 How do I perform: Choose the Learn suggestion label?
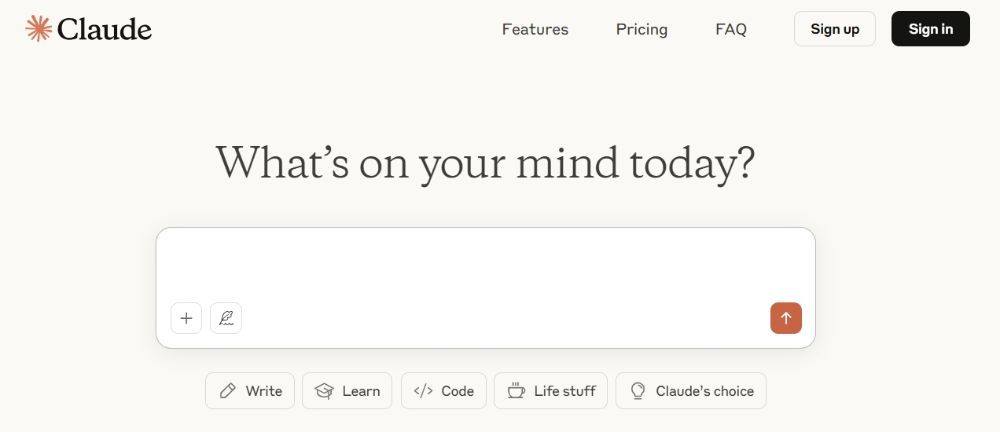361,391
